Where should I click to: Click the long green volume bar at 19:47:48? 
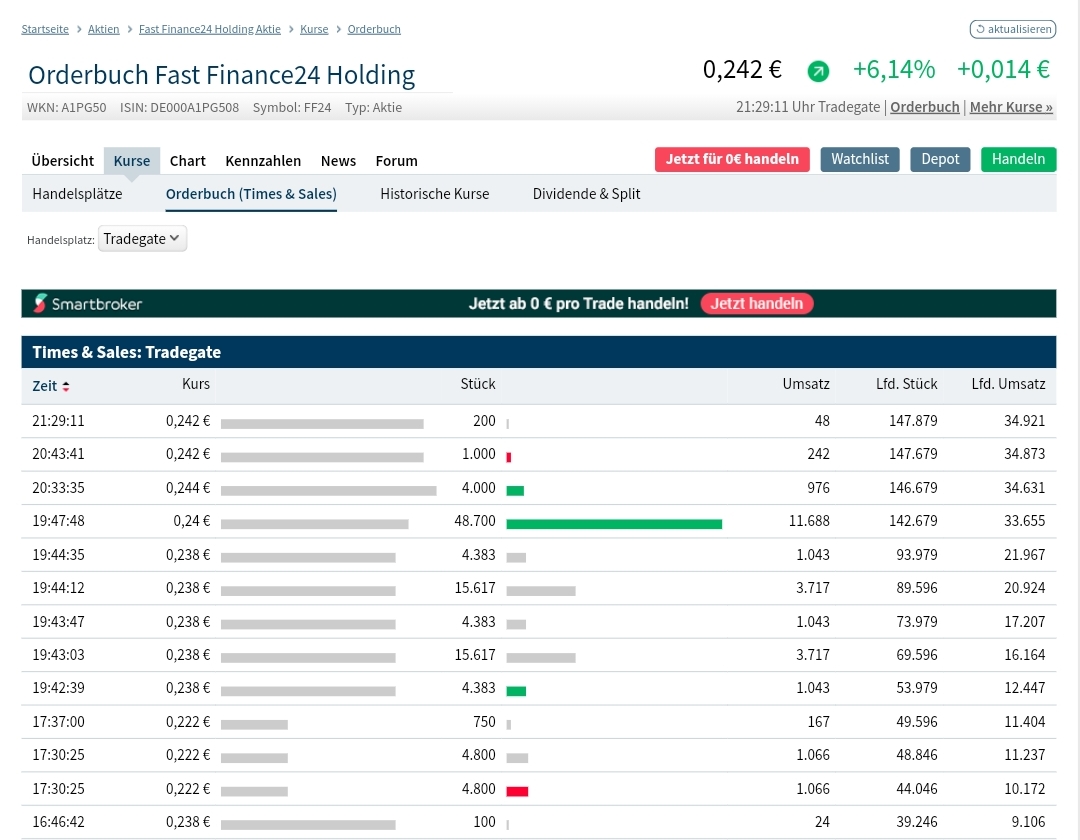tap(614, 523)
